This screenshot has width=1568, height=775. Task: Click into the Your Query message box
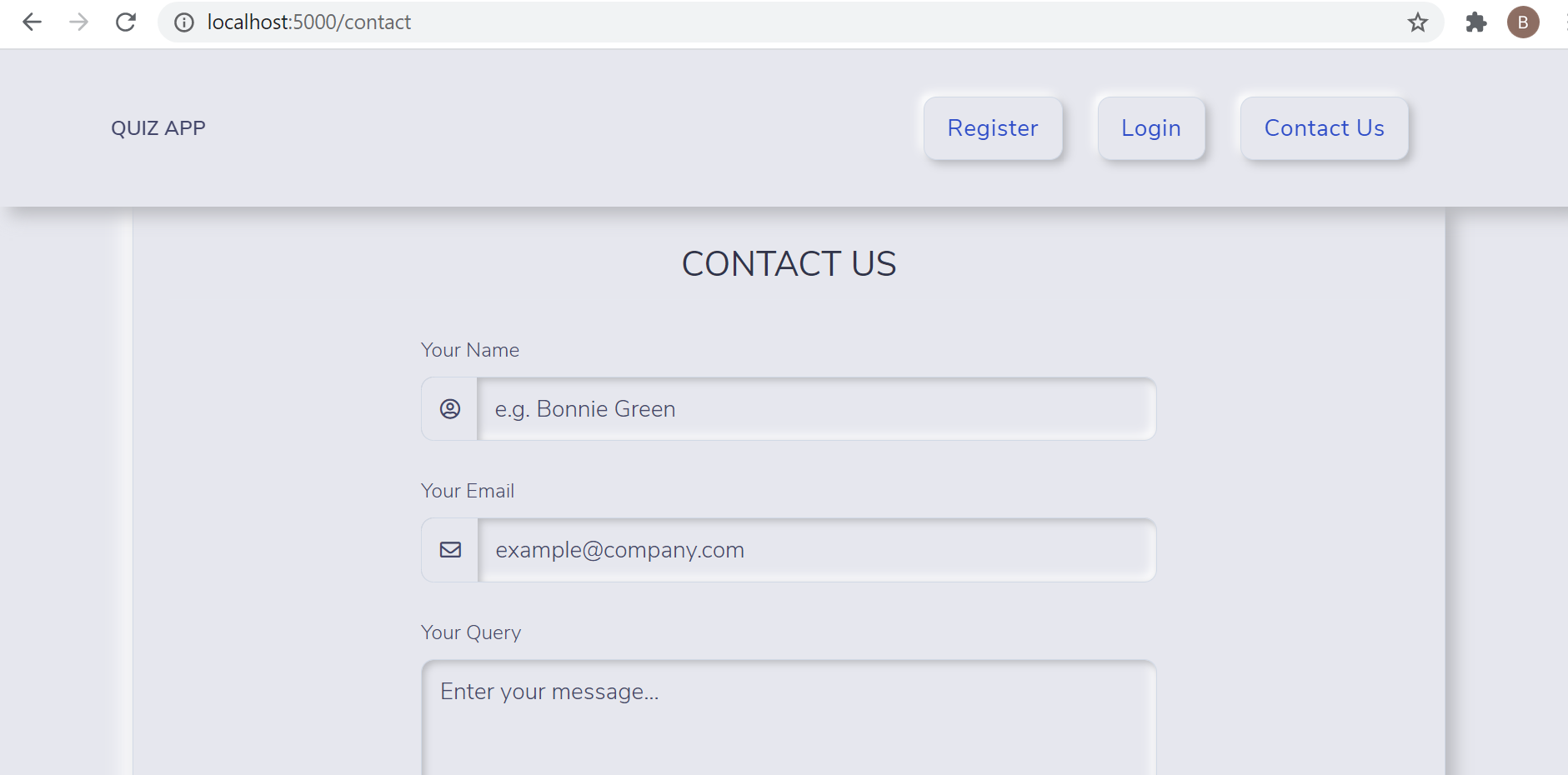[789, 718]
